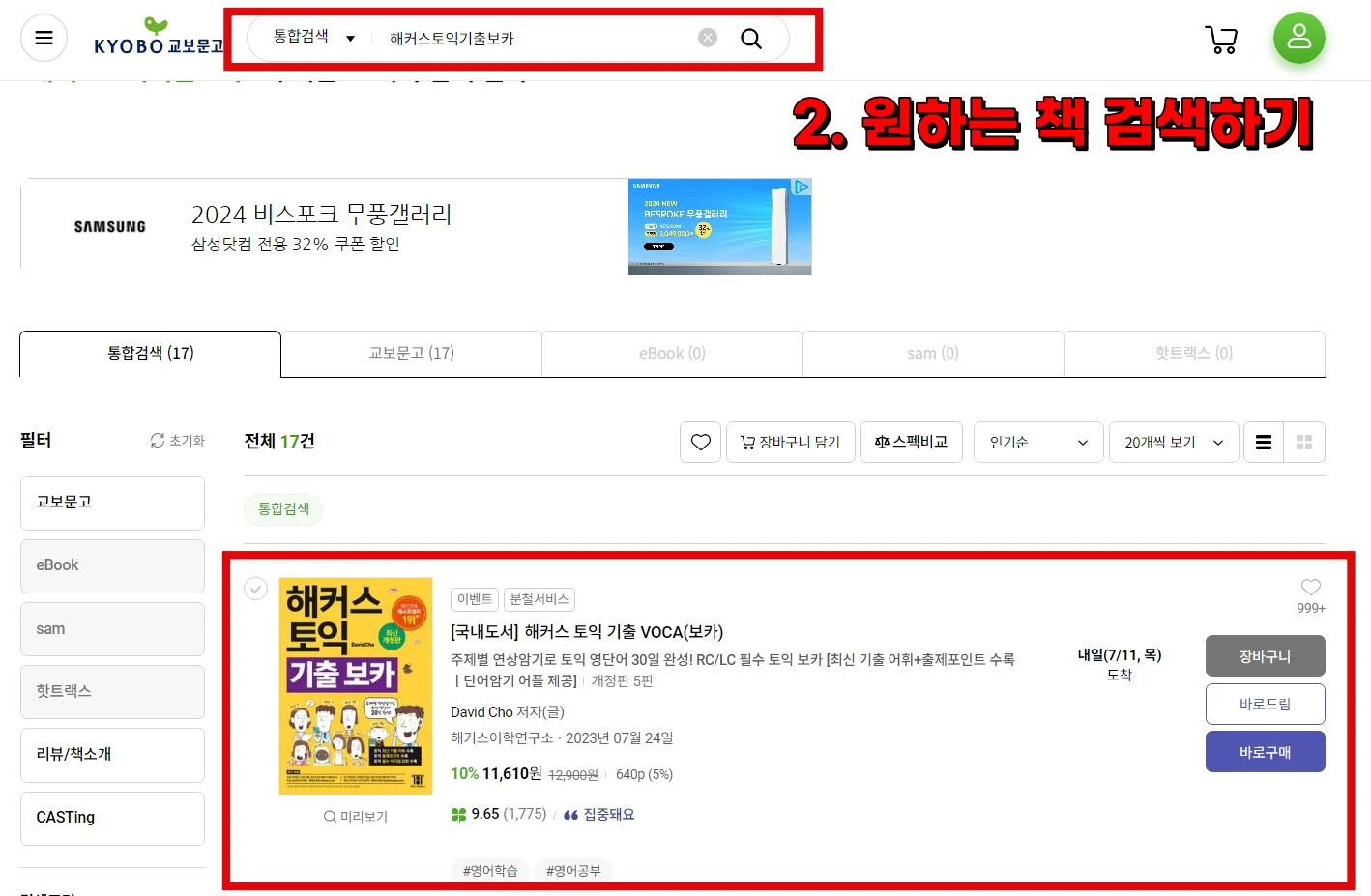The width and height of the screenshot is (1371, 896).
Task: Open the 해커스 토익 기출 VOCA title link
Action: 587,632
